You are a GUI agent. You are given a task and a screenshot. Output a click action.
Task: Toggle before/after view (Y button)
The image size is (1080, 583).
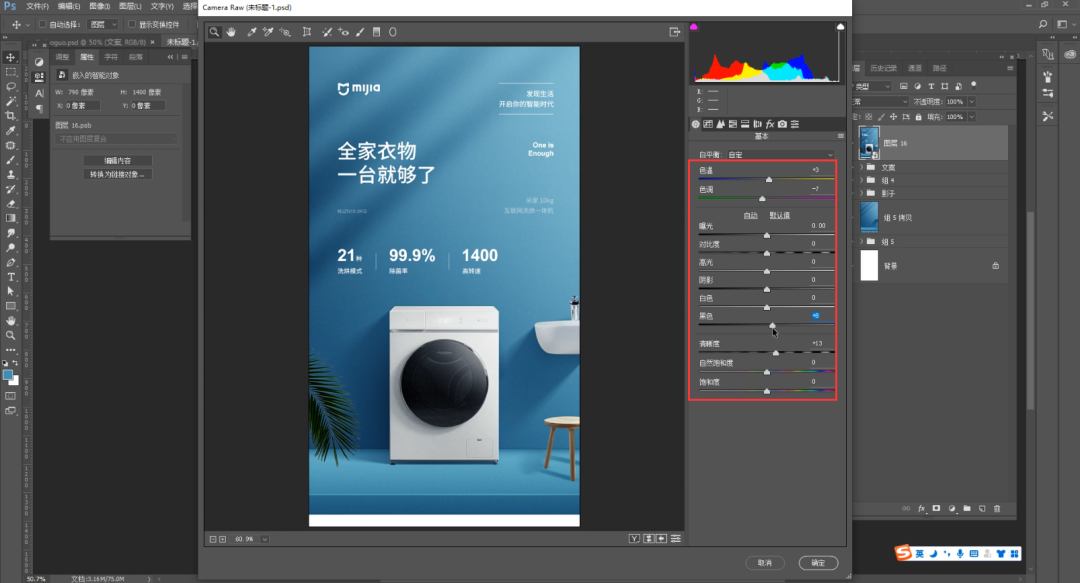(634, 539)
